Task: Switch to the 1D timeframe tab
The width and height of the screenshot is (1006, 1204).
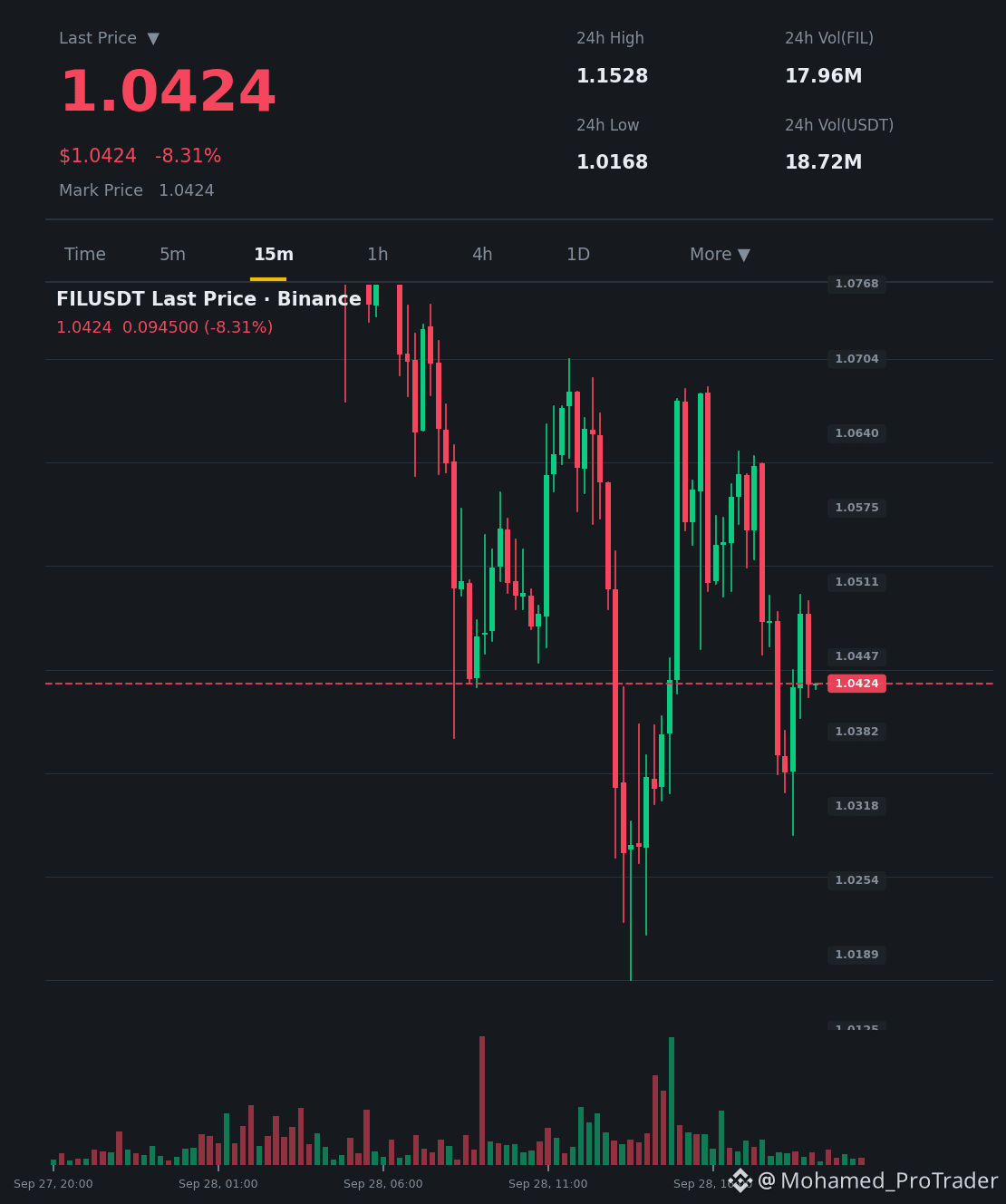Action: click(x=578, y=255)
